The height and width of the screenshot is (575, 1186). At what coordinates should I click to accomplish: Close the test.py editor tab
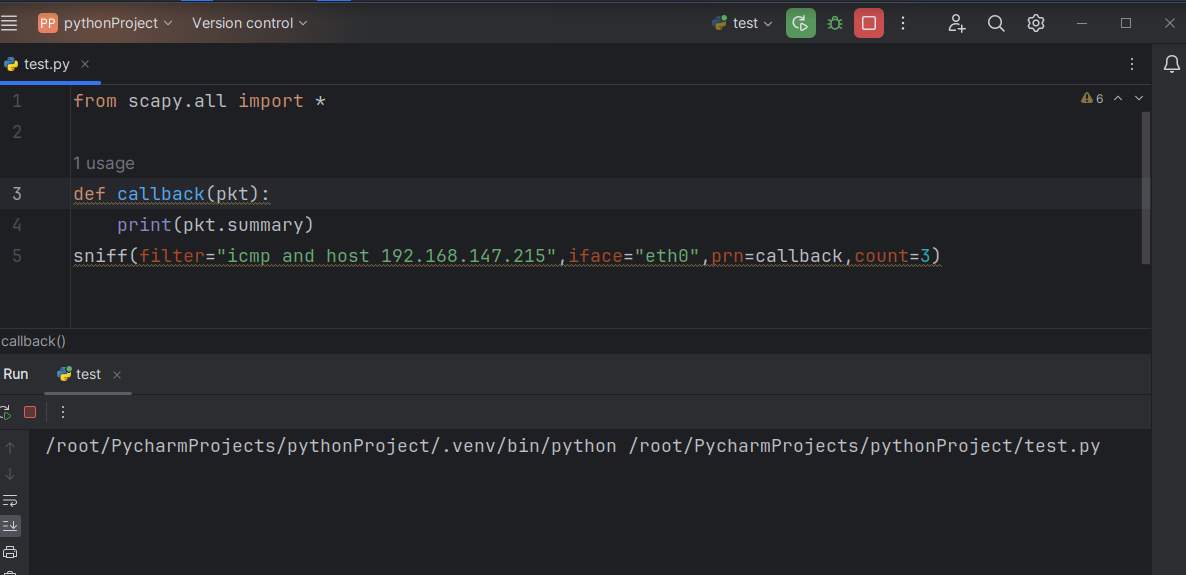(85, 64)
